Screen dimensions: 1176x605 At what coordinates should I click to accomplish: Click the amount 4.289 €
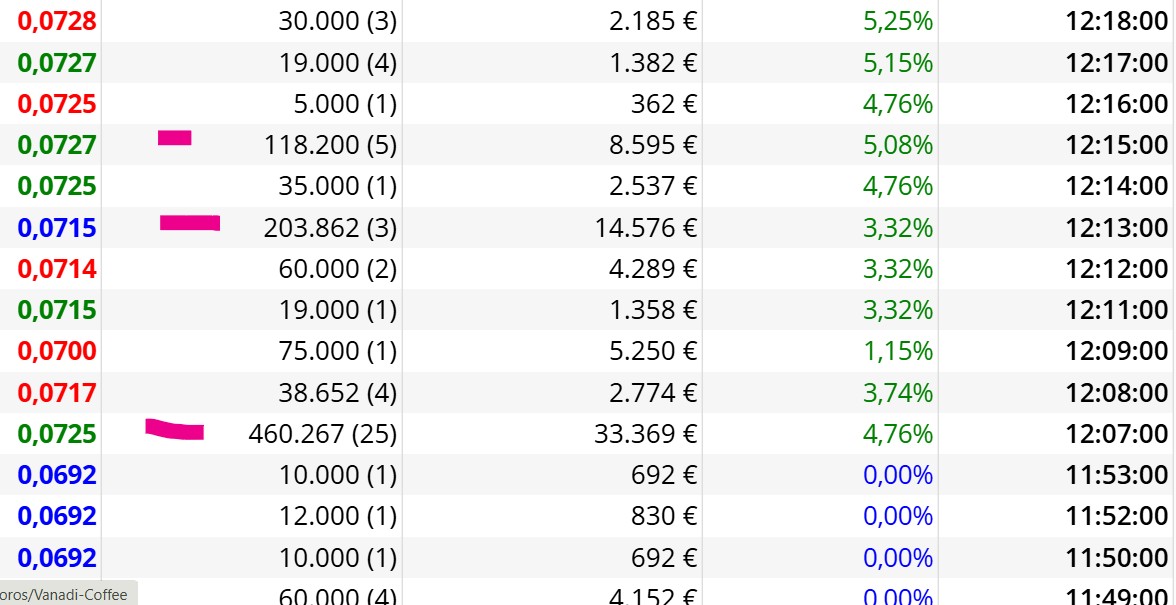tap(653, 268)
